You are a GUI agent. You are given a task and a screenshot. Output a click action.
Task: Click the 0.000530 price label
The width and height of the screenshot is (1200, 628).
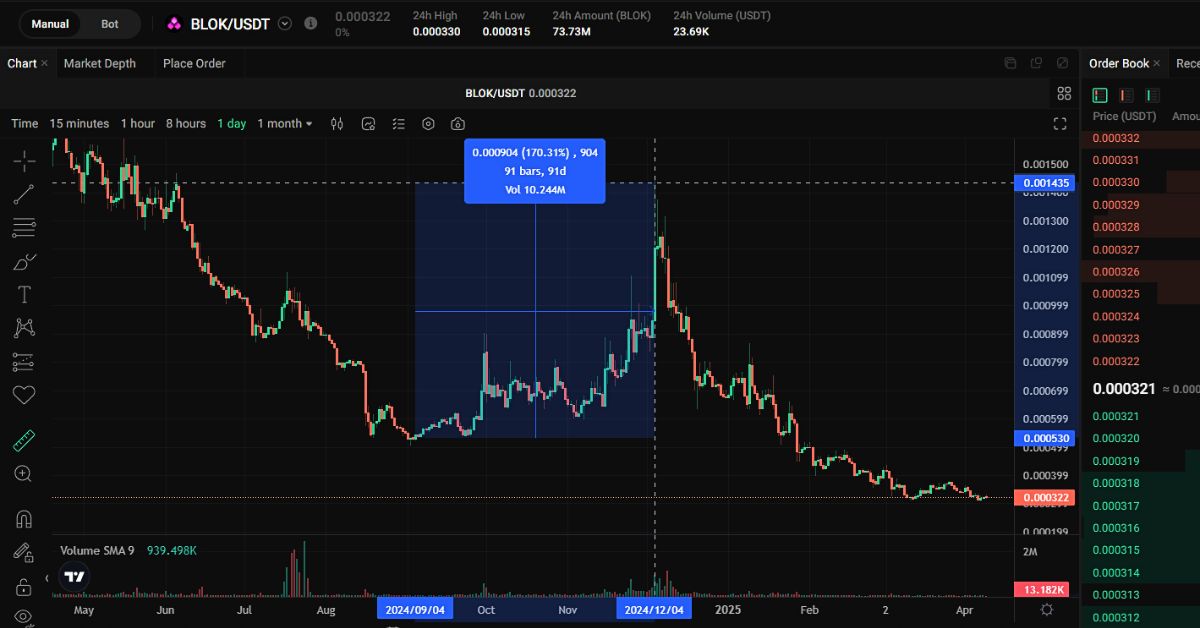(x=1043, y=438)
